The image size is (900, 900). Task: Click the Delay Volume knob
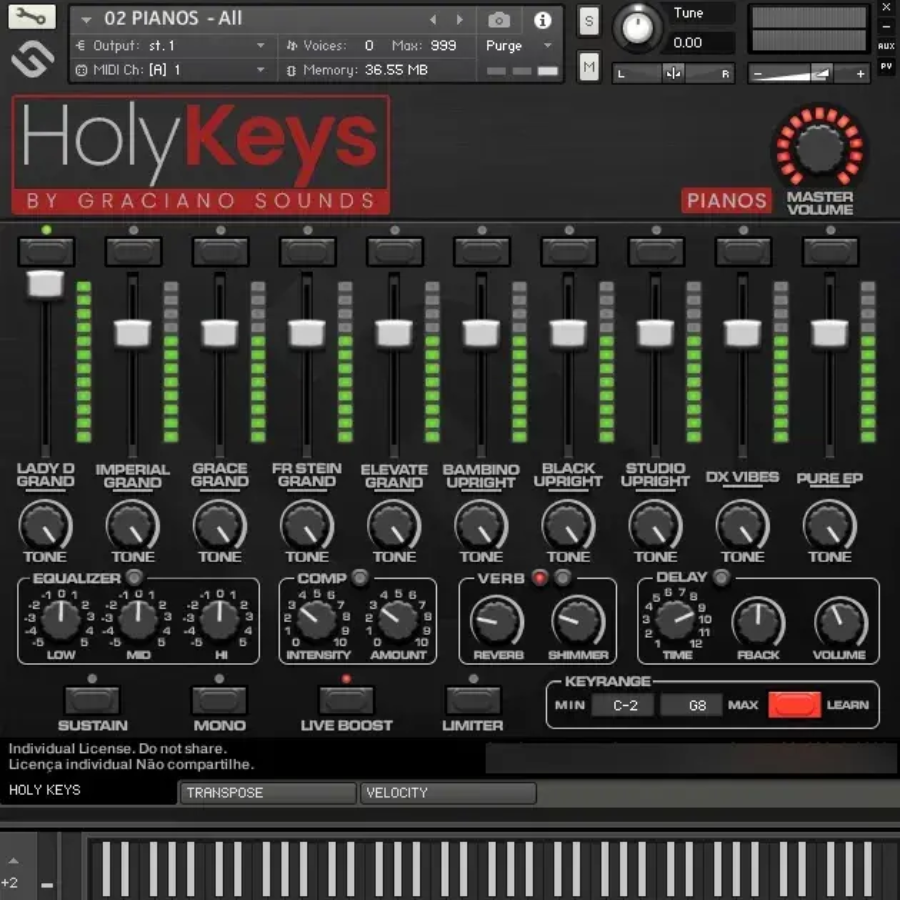[840, 622]
